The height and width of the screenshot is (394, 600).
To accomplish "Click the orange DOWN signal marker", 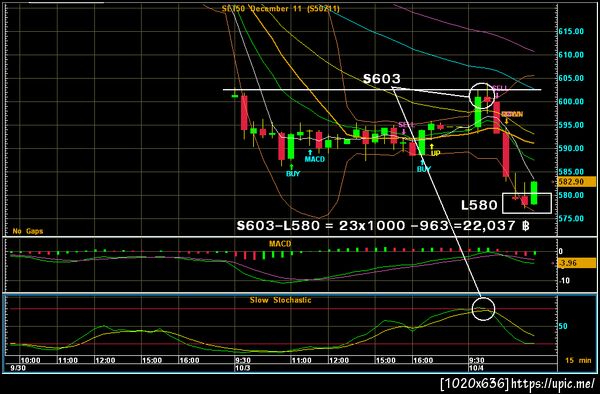I will point(512,114).
